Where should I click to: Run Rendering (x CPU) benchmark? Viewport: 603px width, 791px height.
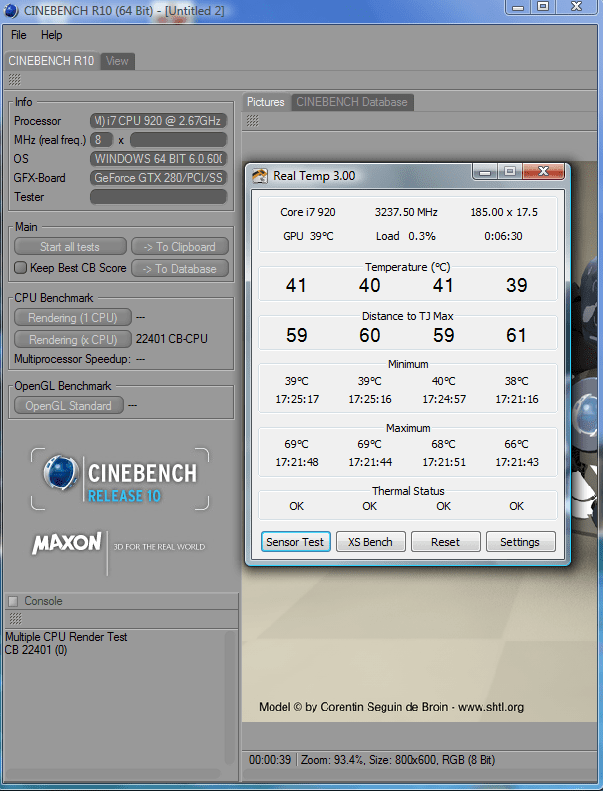73,340
